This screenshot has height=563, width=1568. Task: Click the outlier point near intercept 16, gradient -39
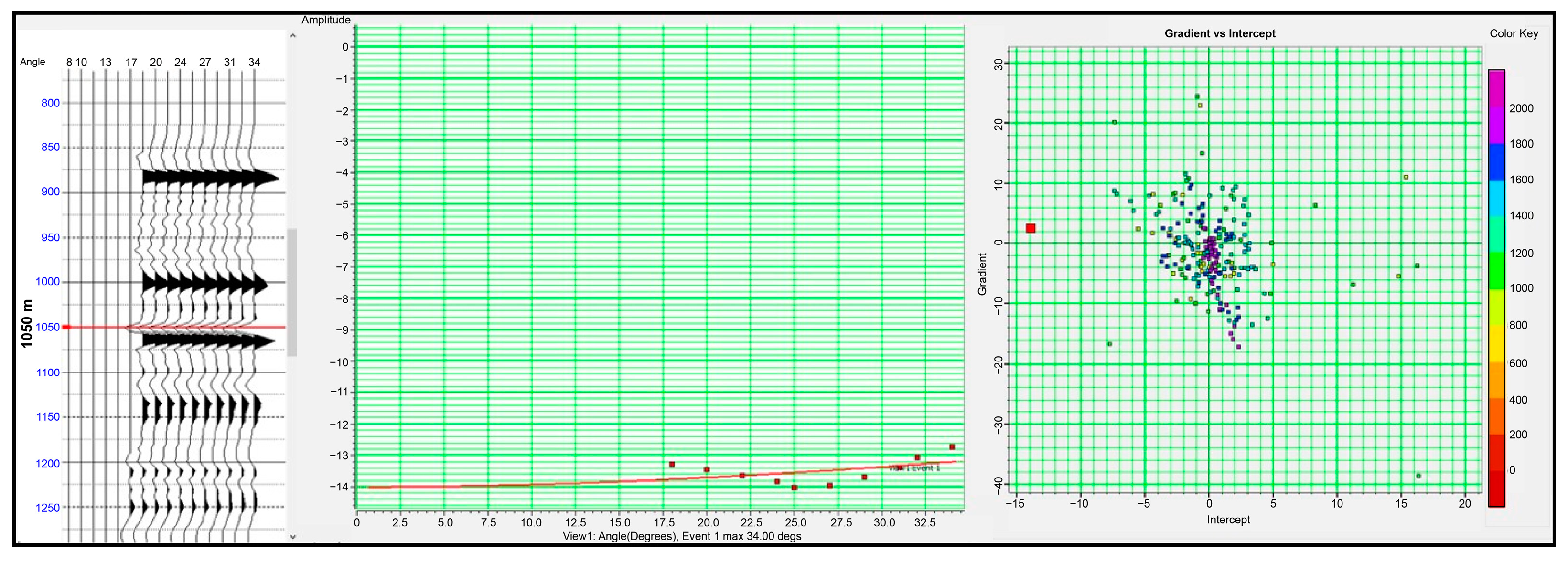pos(1419,476)
